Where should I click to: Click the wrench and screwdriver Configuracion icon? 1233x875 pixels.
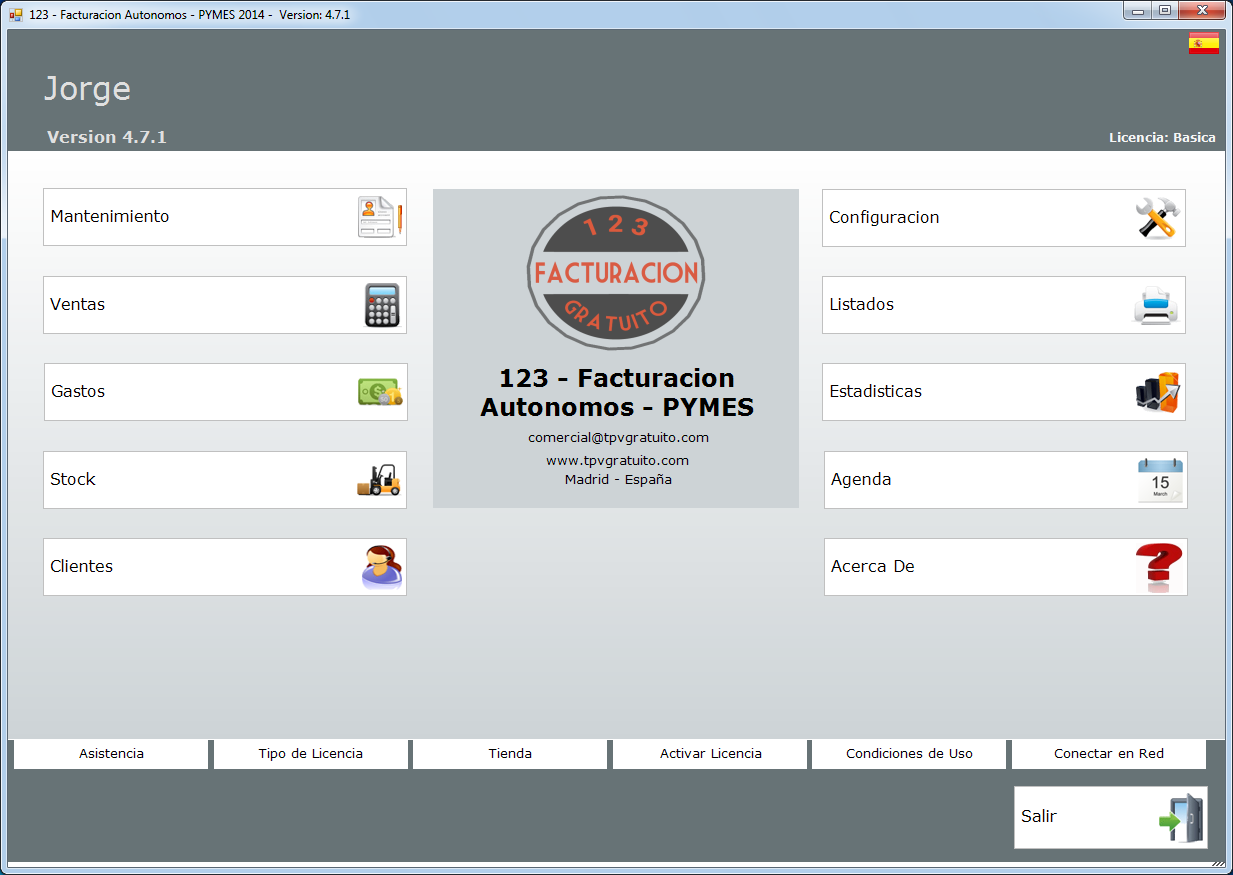[1158, 218]
